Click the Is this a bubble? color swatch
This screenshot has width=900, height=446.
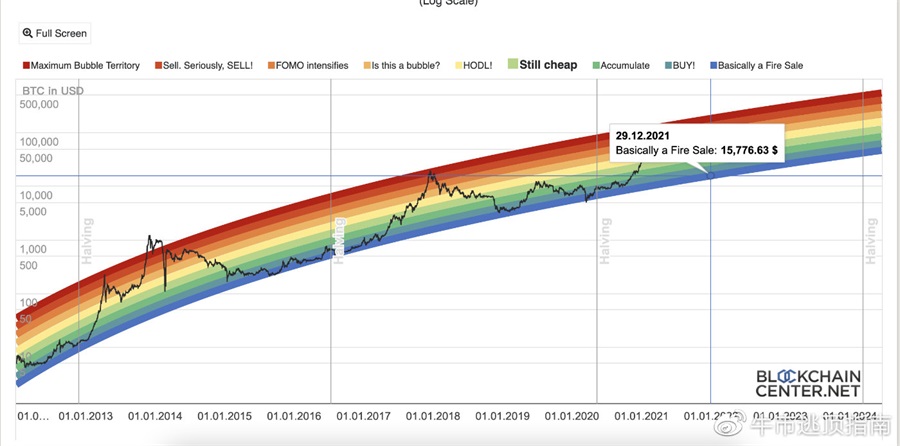pos(365,65)
